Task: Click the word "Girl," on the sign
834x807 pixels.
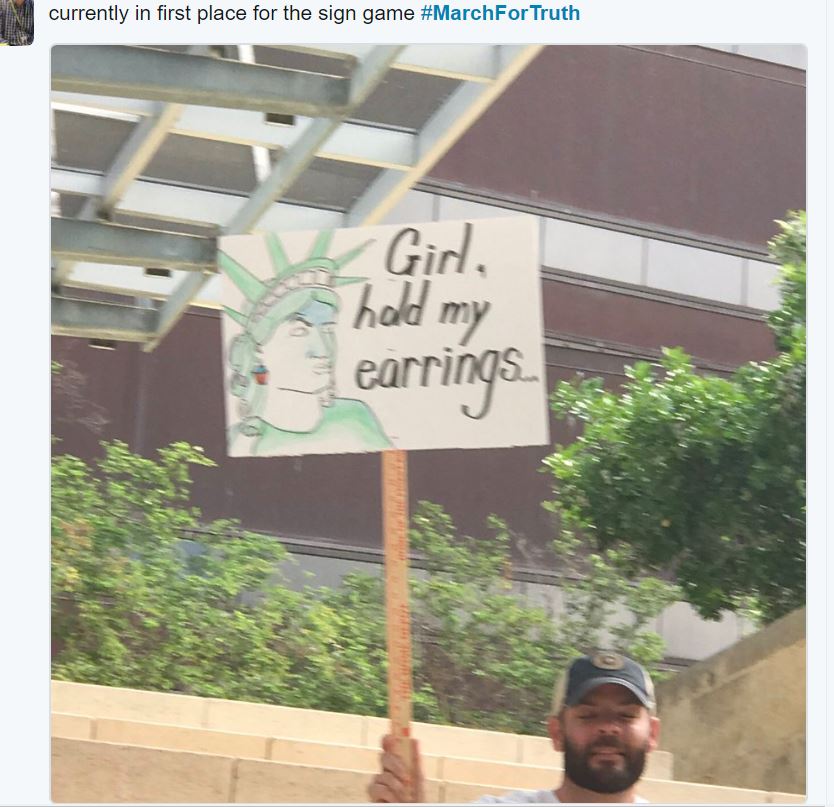Action: (x=433, y=256)
